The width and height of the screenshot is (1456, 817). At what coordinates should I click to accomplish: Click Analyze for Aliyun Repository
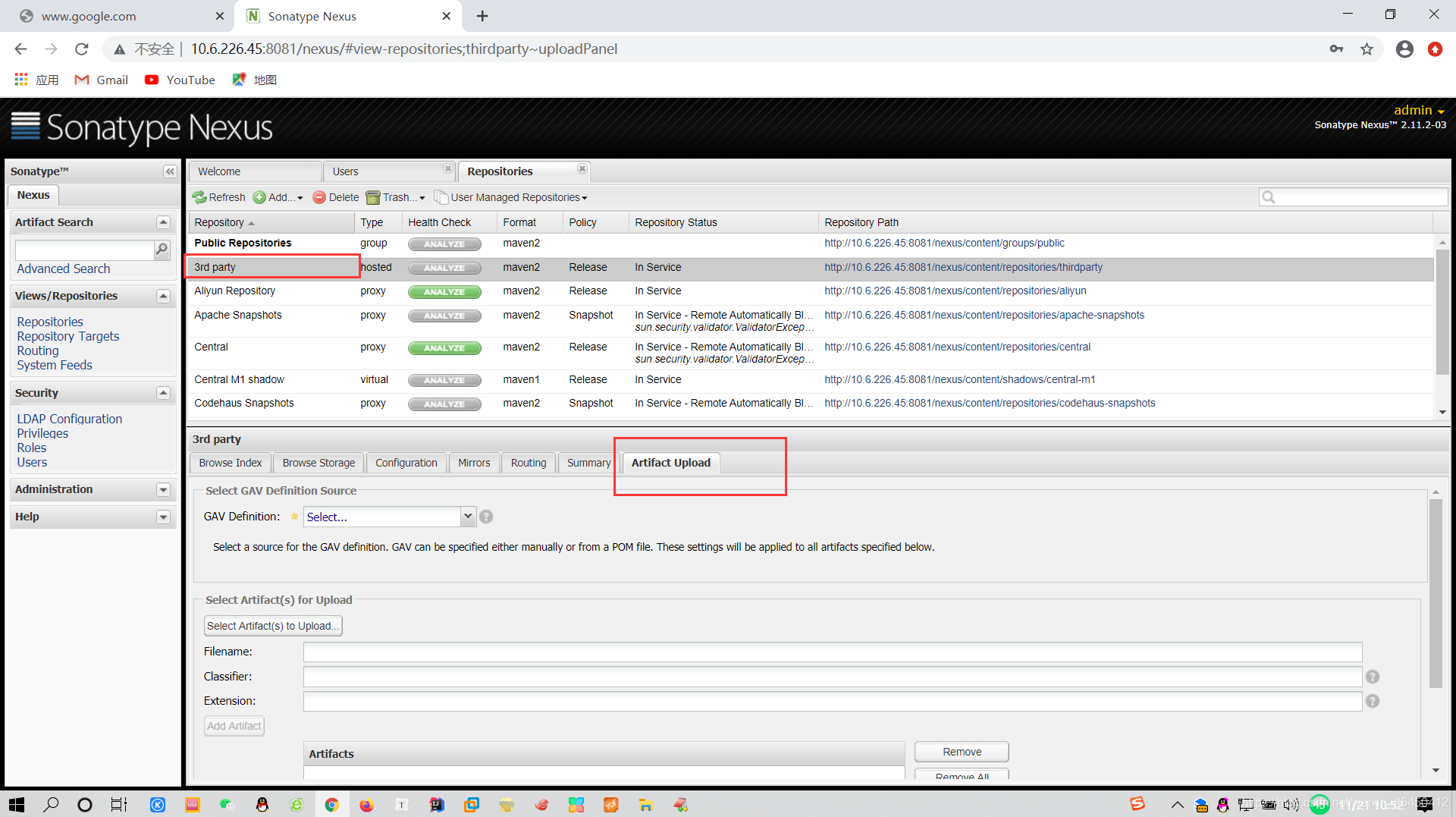(444, 292)
